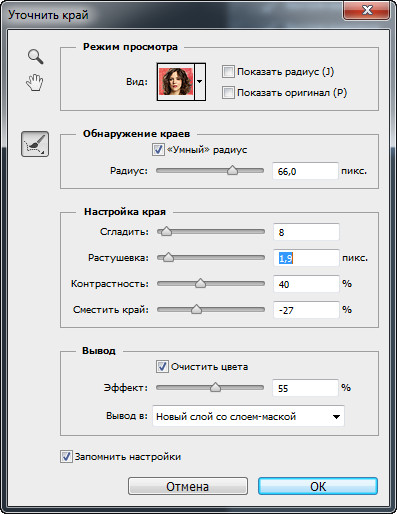397x514 pixels.
Task: Click the Сместить край slider handle
Action: (196, 309)
